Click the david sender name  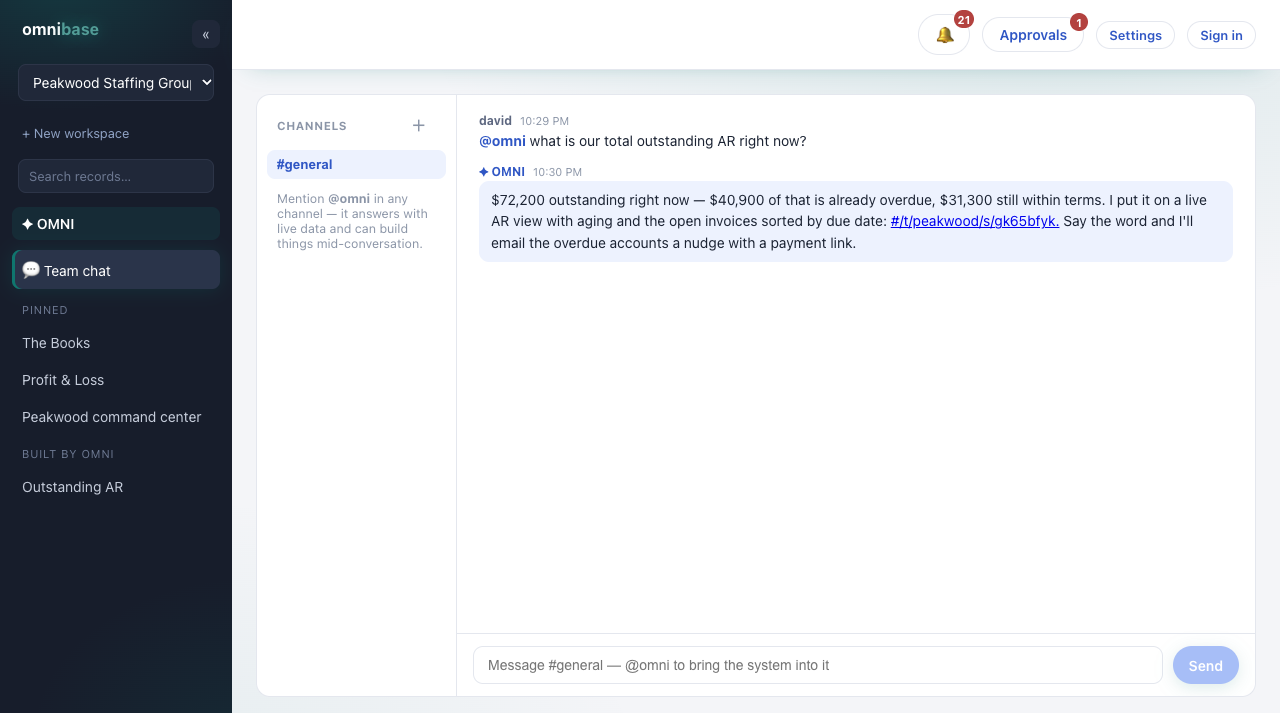pyautogui.click(x=495, y=120)
